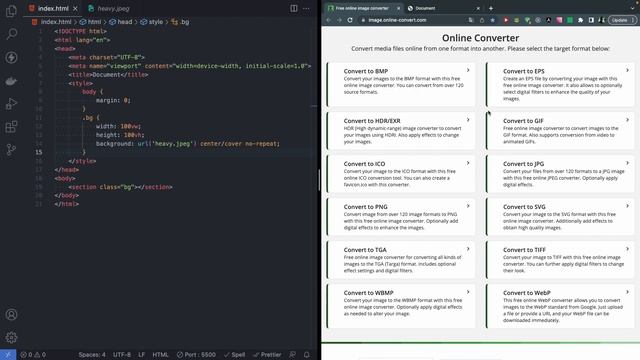Open the Explorer view in VS Code

(11, 11)
